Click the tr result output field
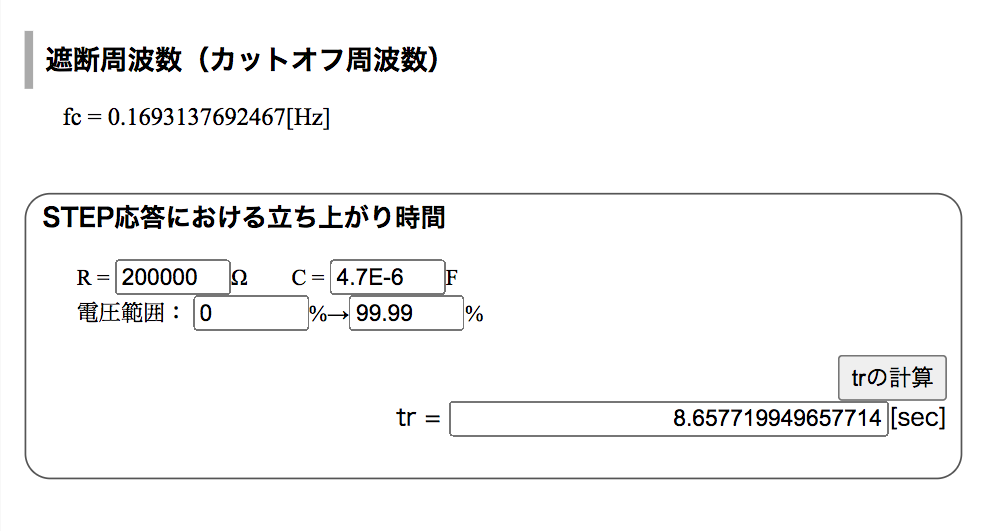 668,418
